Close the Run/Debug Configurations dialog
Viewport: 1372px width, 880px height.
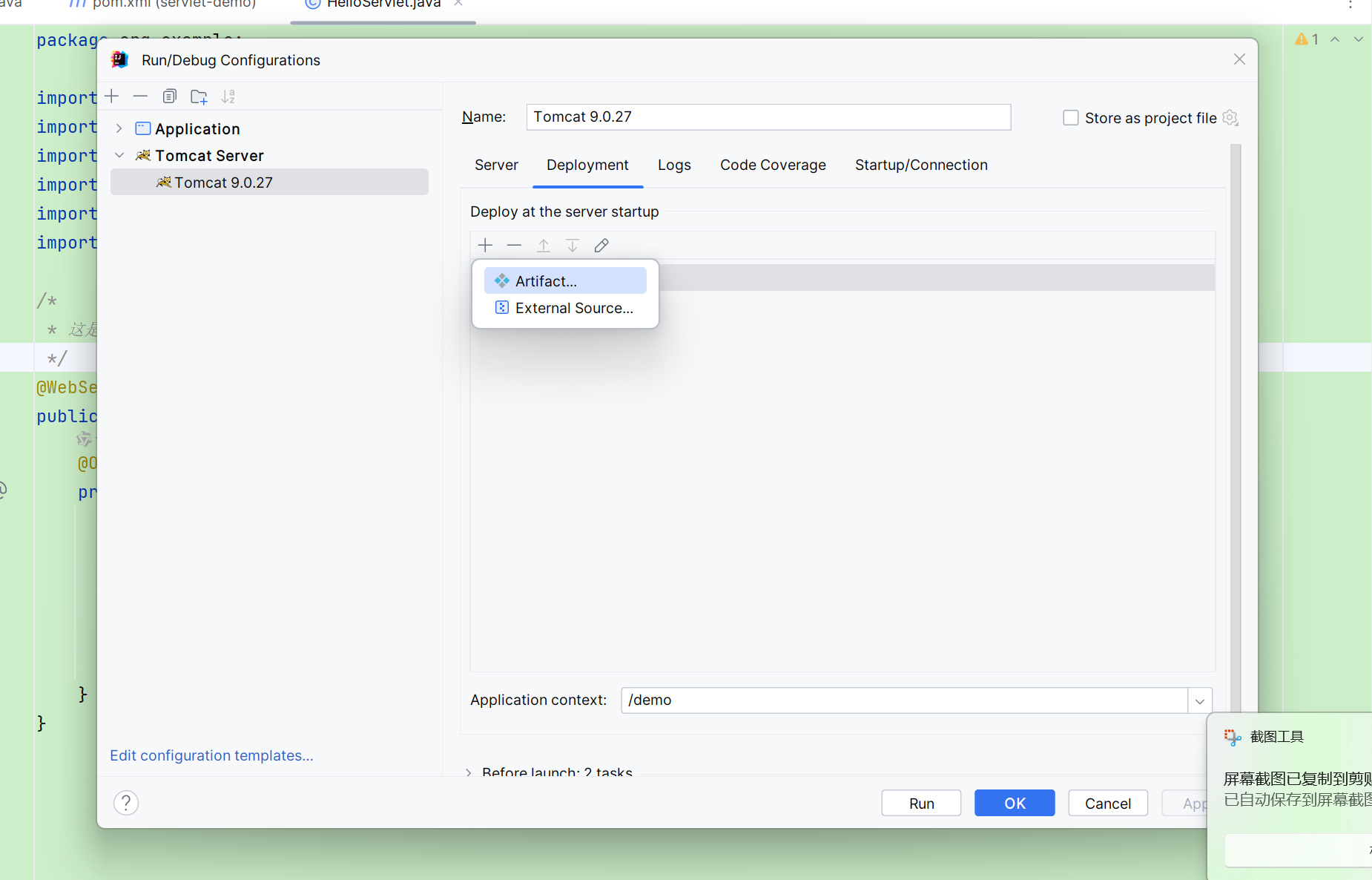click(1239, 59)
